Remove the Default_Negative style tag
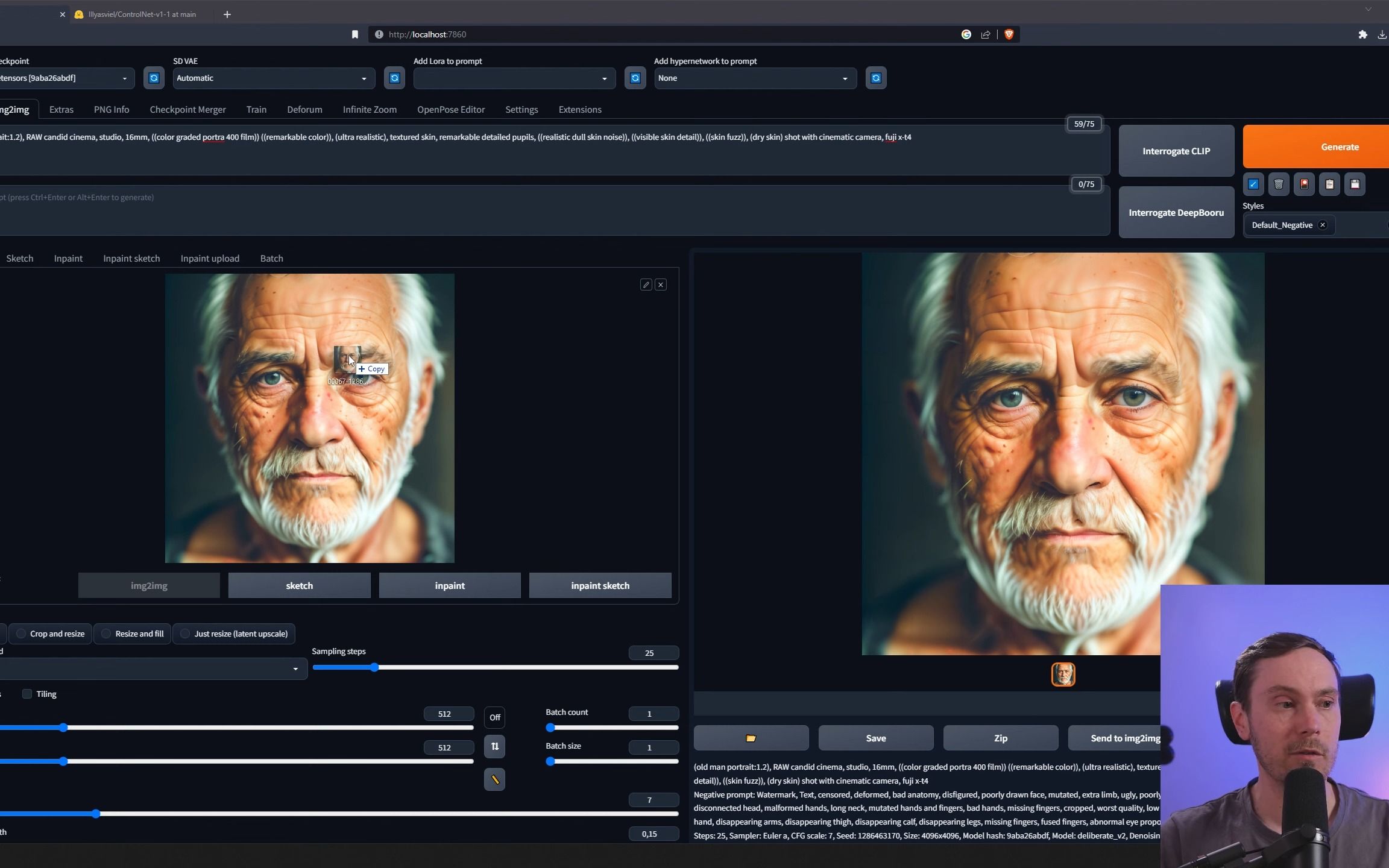Viewport: 1389px width, 868px height. pos(1323,225)
